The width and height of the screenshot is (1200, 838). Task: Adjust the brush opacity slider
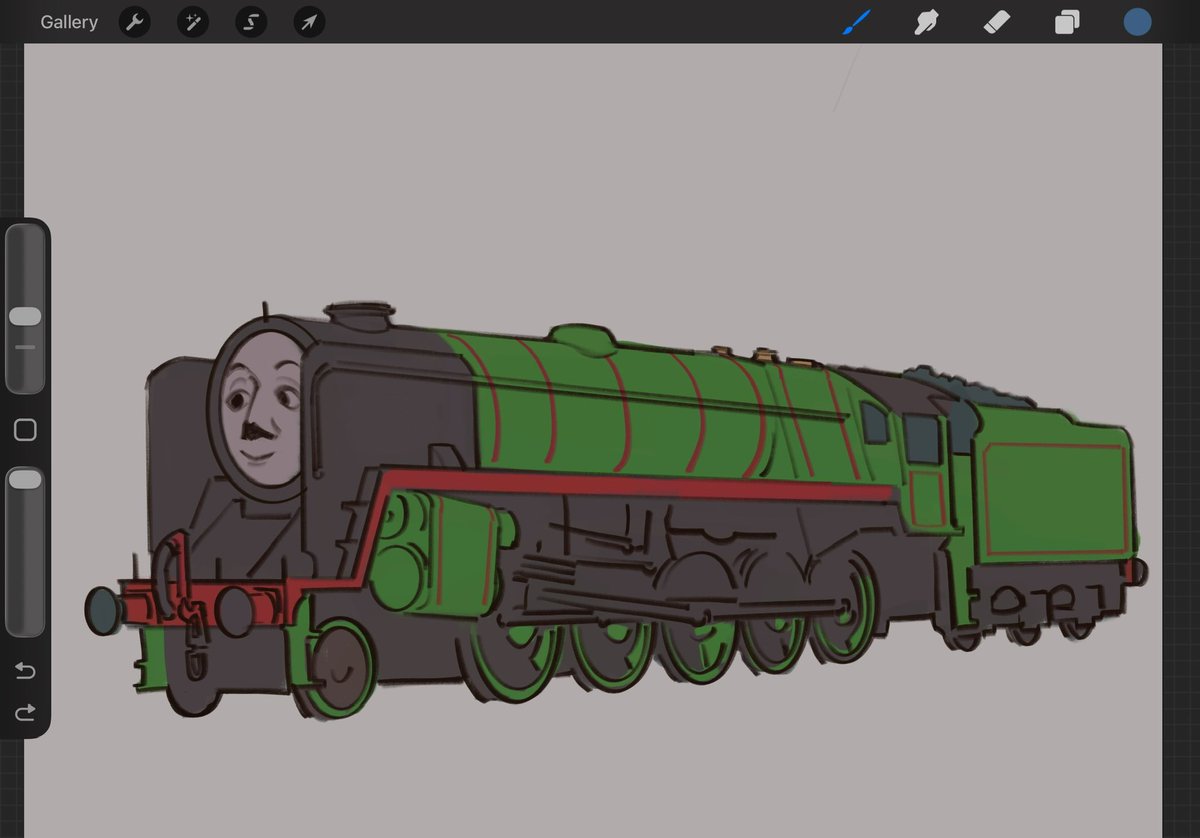tap(25, 478)
